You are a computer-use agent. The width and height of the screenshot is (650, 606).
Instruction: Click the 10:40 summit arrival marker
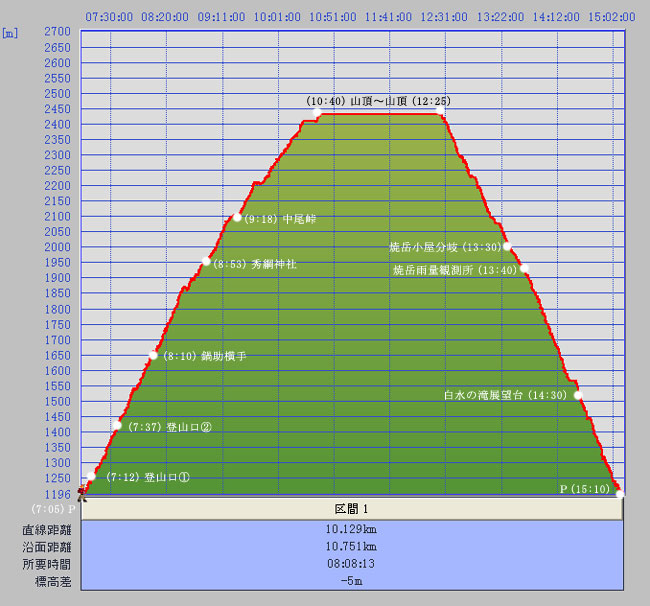(317, 112)
